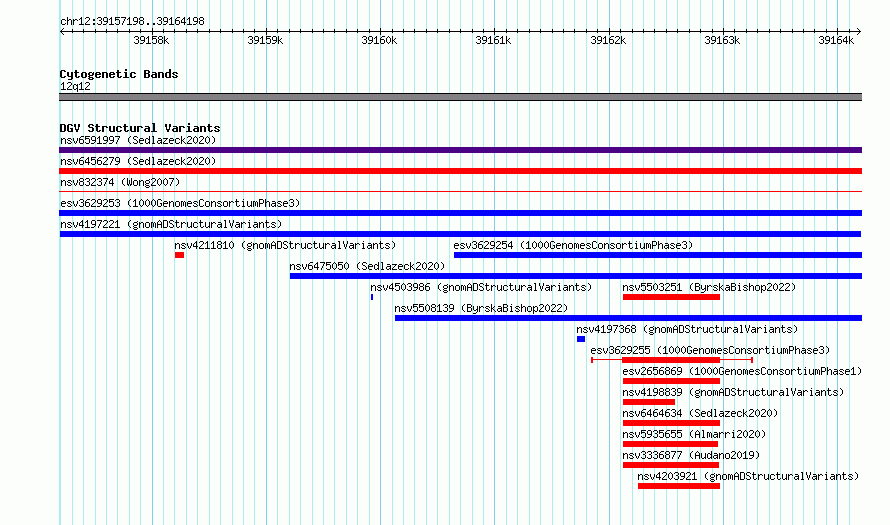Screen dimensions: 890x525
Task: Click the blue nsv4197221 variant bar
Action: coord(460,234)
